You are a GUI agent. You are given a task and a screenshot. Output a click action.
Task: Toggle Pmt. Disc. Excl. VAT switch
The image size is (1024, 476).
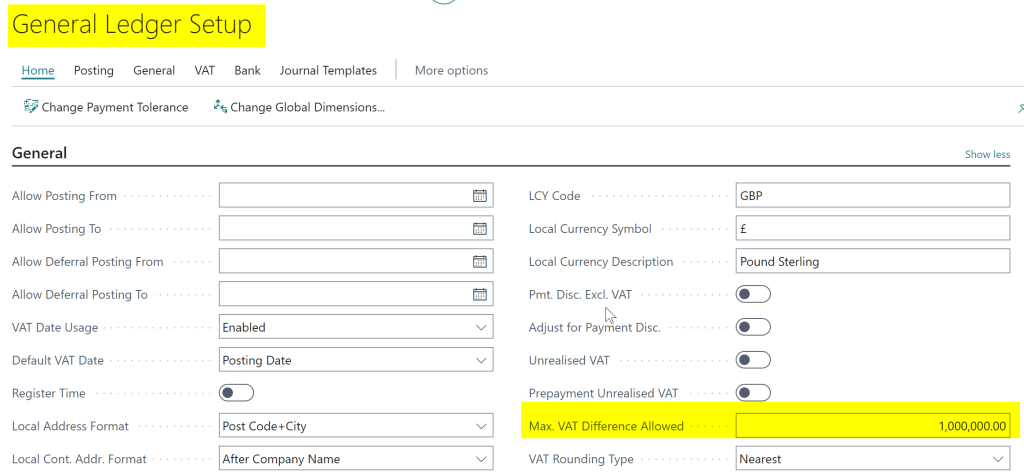coord(753,294)
